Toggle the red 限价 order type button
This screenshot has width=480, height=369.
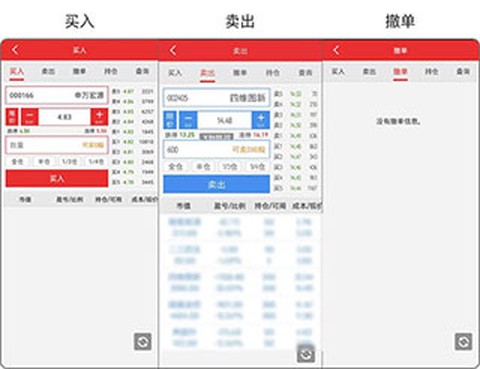pos(12,117)
